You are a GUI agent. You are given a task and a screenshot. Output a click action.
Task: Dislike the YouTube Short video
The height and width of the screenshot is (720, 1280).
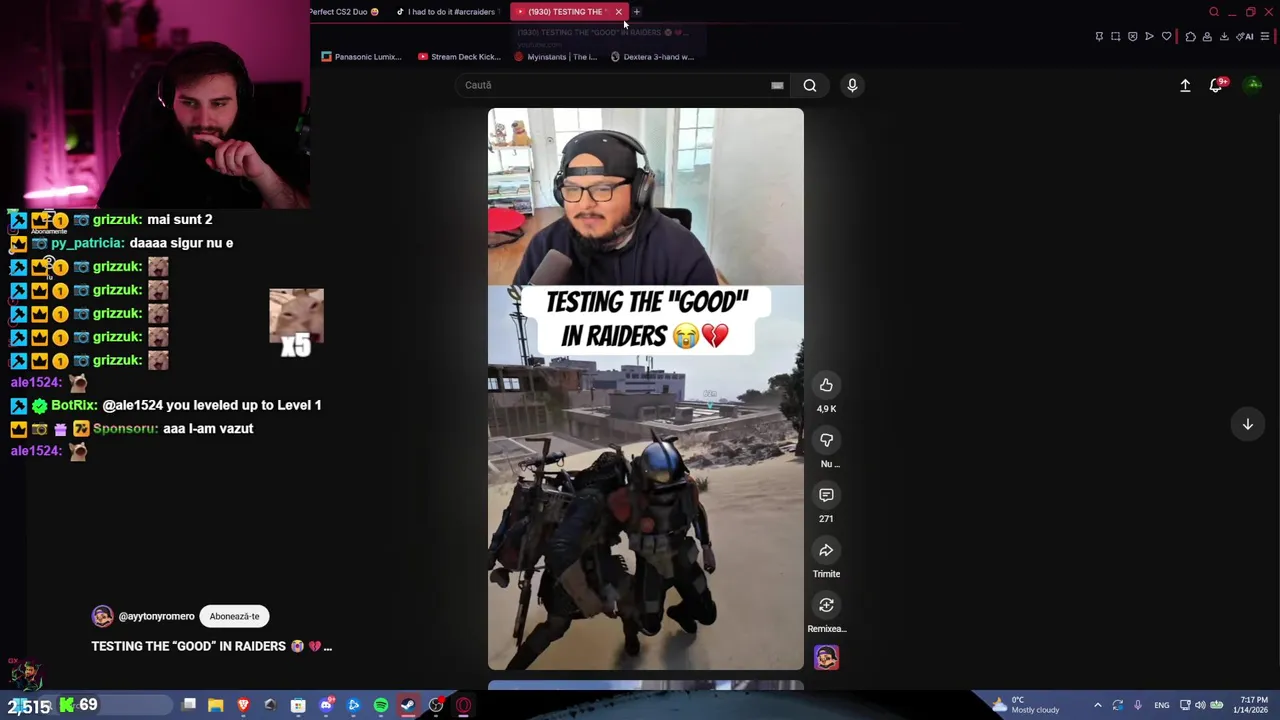(826, 440)
